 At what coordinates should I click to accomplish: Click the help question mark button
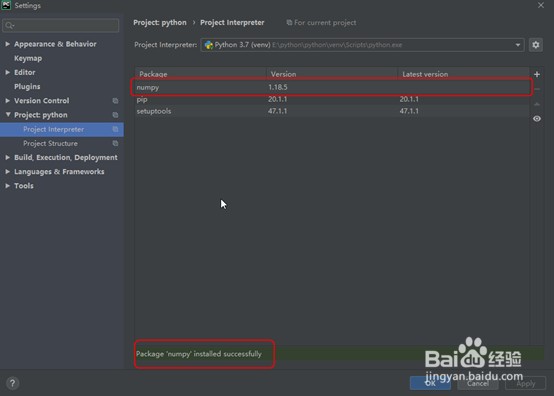[x=12, y=383]
